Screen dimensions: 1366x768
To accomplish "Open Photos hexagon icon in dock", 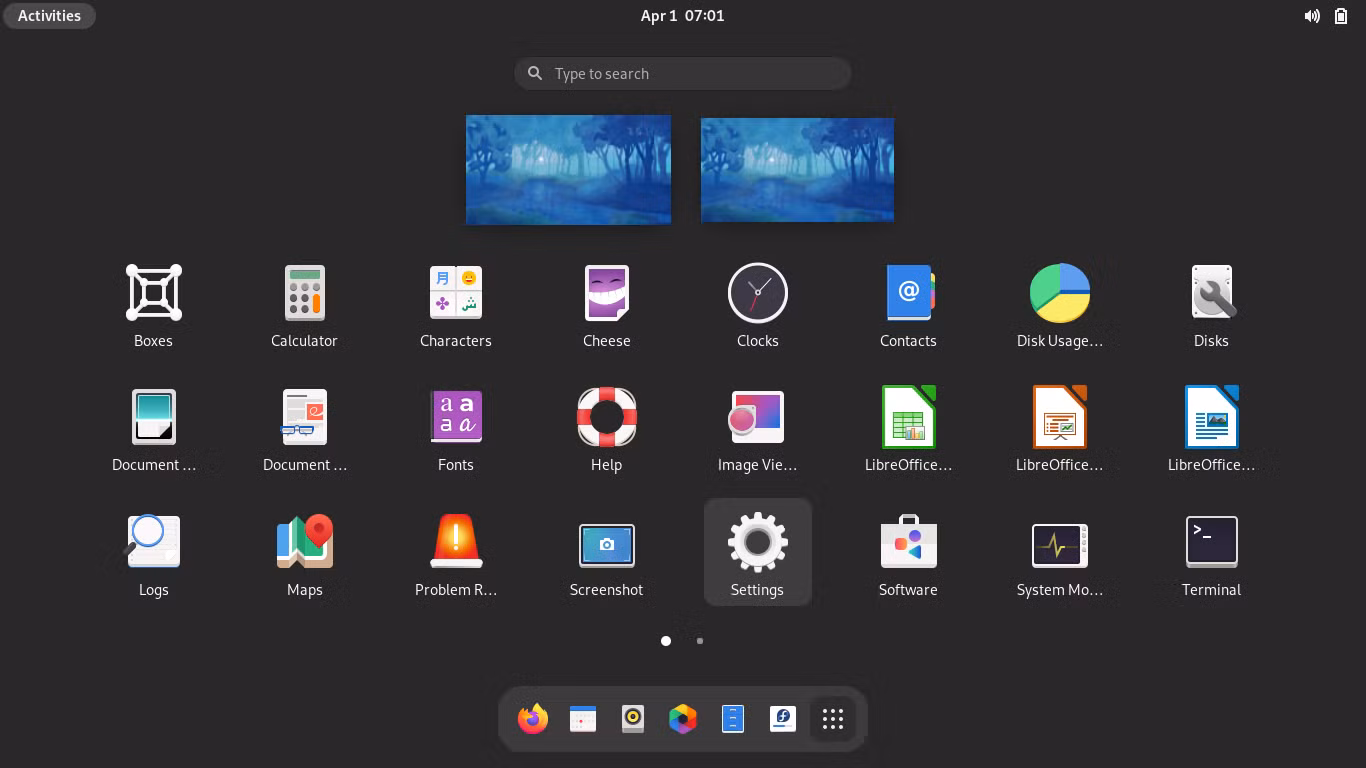I will 683,718.
